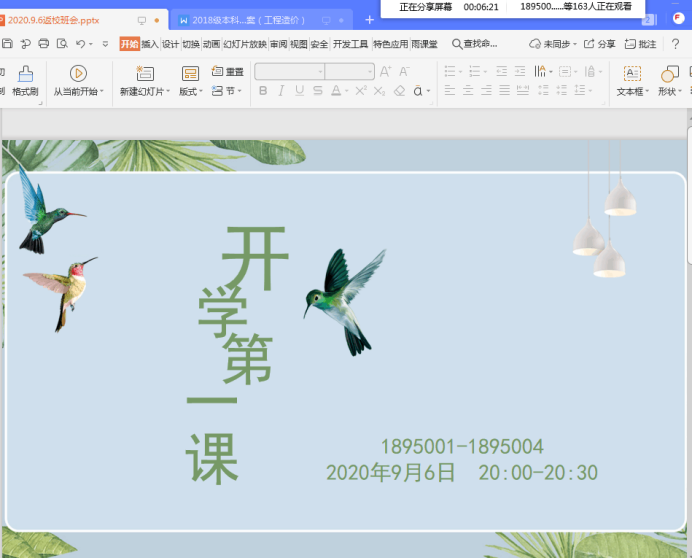Expand the Layout (版式) dropdown
Screen dimensions: 692x558
pos(190,91)
